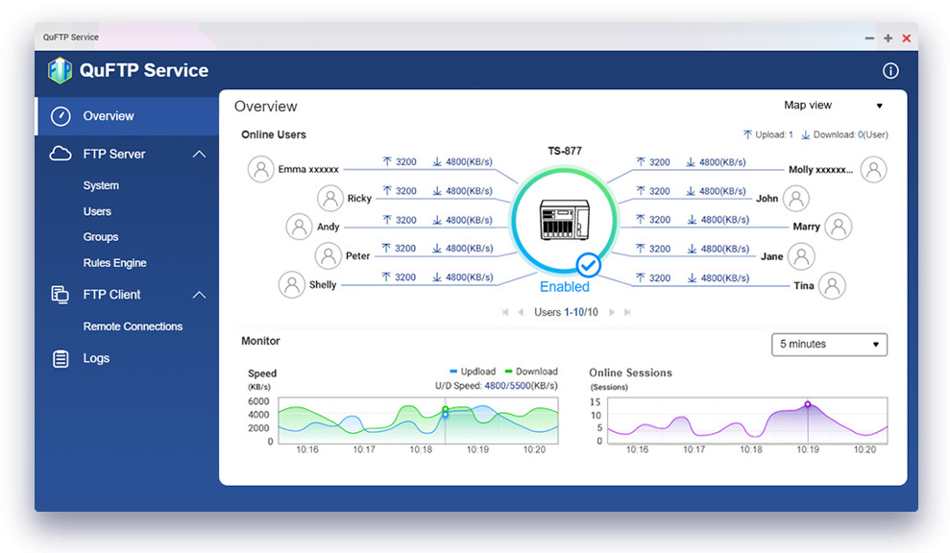The height and width of the screenshot is (553, 950).
Task: Click the Users 1-10/10 pager text
Action: click(x=566, y=312)
